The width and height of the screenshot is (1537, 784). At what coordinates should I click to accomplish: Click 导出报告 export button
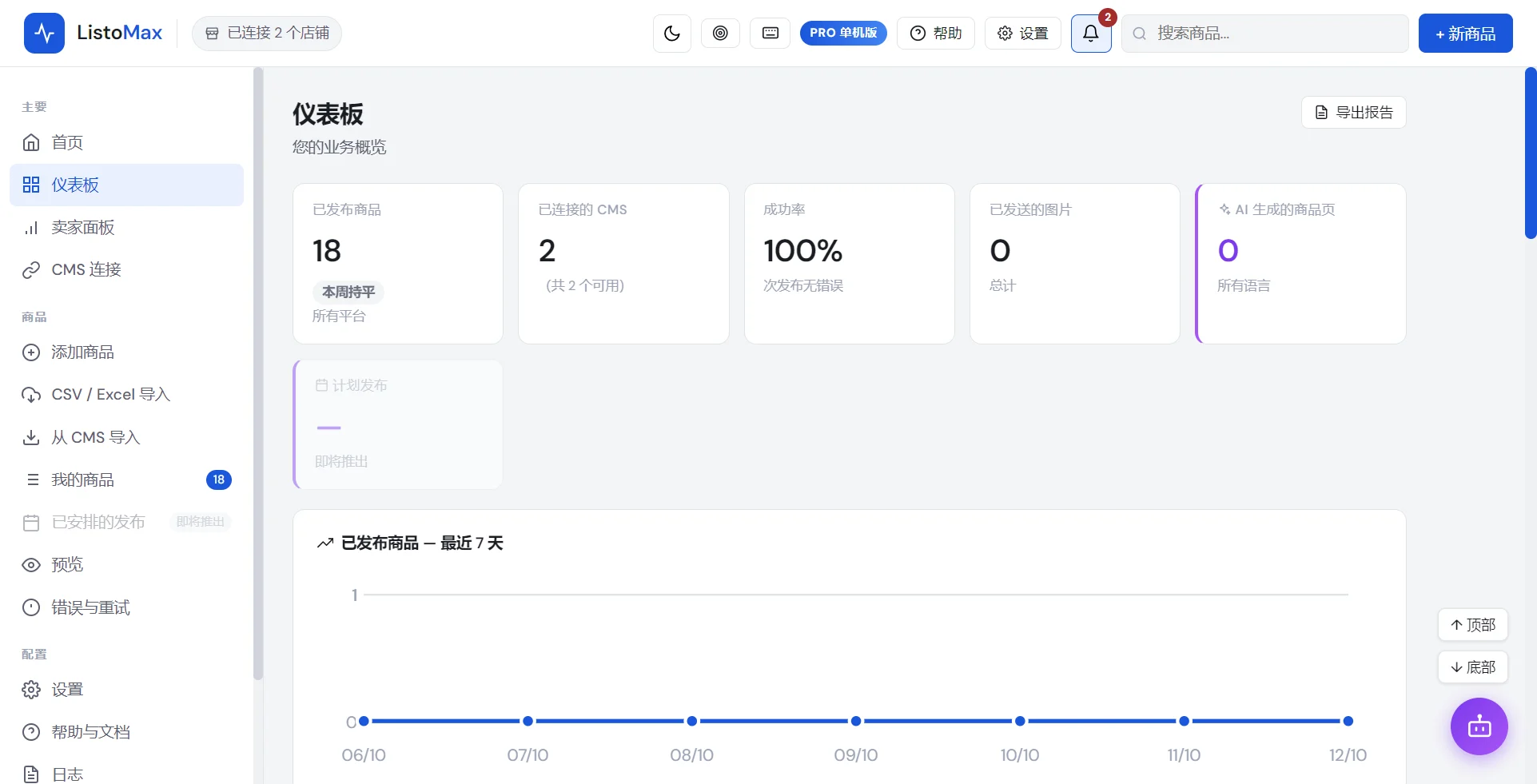[x=1354, y=113]
